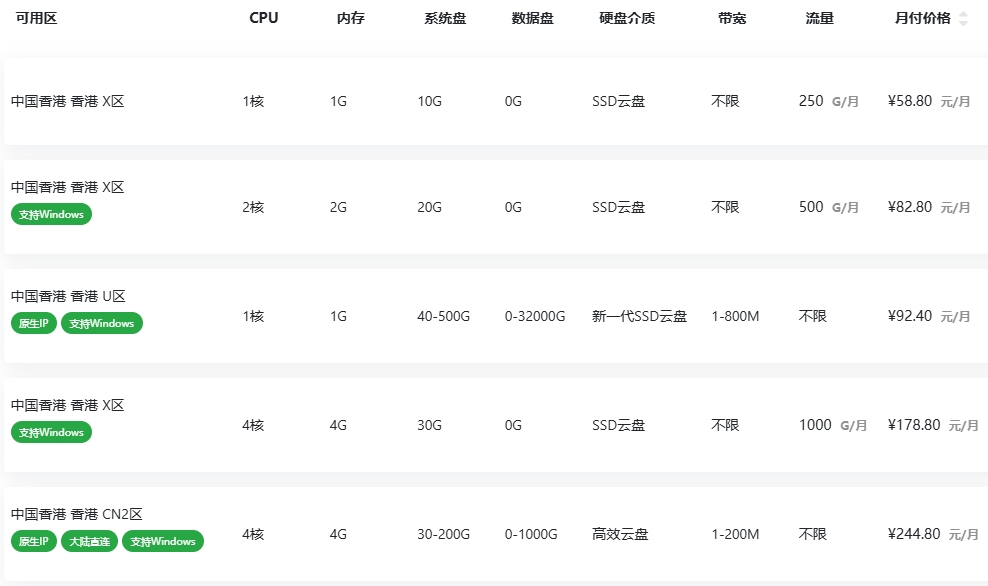The width and height of the screenshot is (988, 586).
Task: Click the CPU column header
Action: [x=263, y=18]
